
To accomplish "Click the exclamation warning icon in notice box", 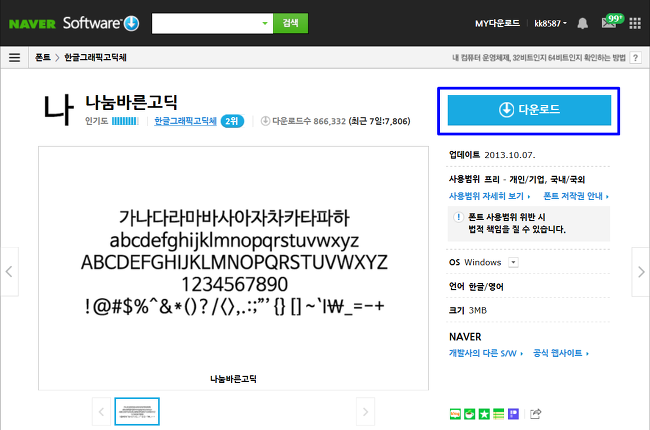I will pos(458,217).
